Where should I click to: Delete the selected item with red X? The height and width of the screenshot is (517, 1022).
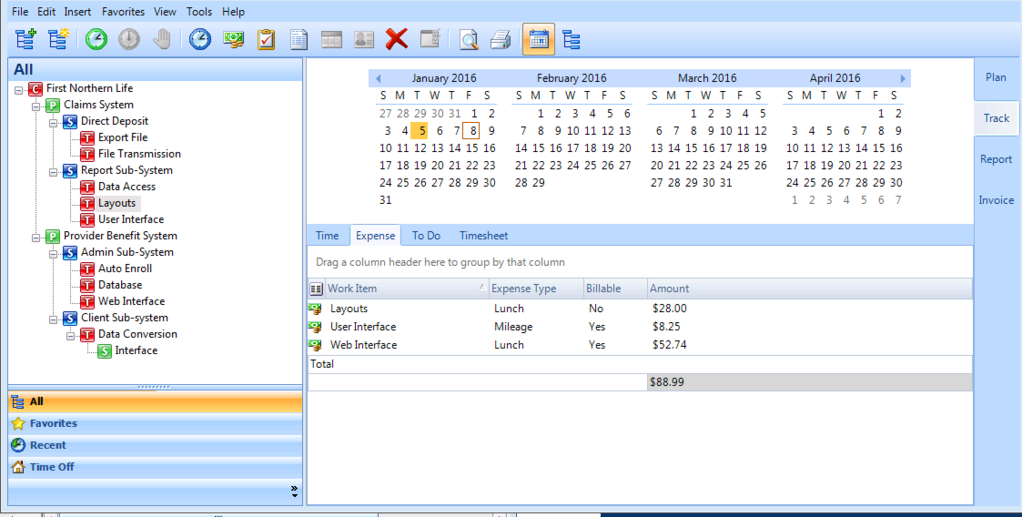396,40
